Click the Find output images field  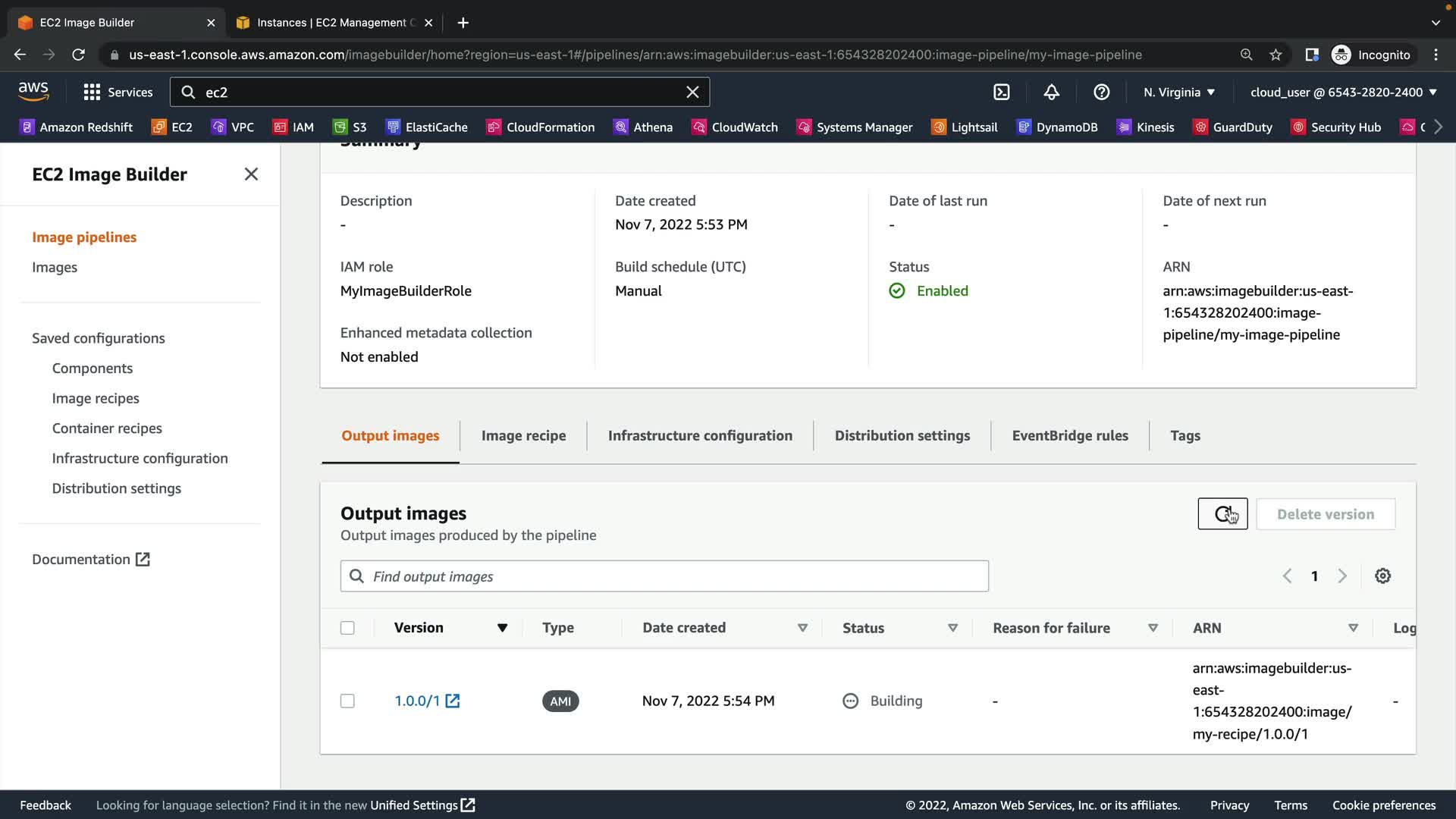[664, 577]
